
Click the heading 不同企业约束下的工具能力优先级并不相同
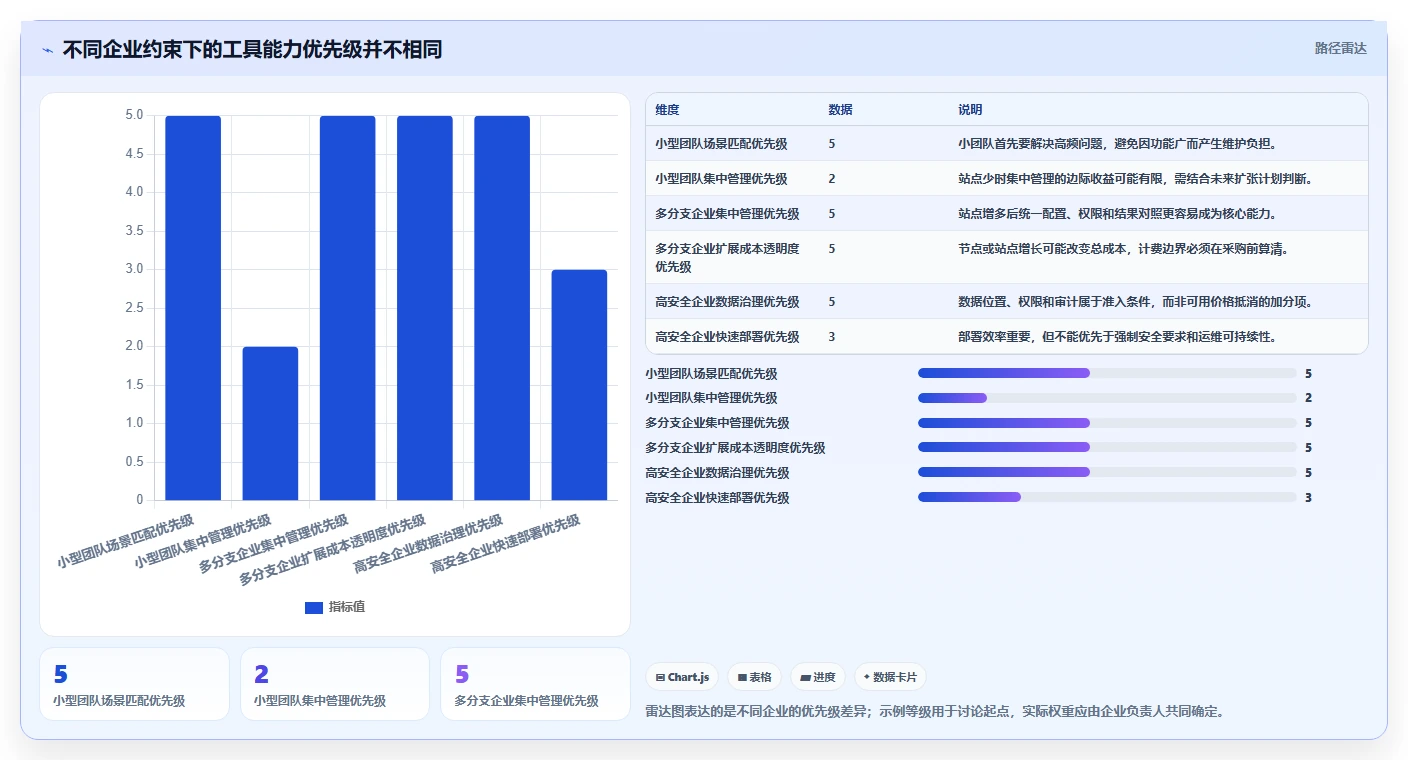coord(252,49)
